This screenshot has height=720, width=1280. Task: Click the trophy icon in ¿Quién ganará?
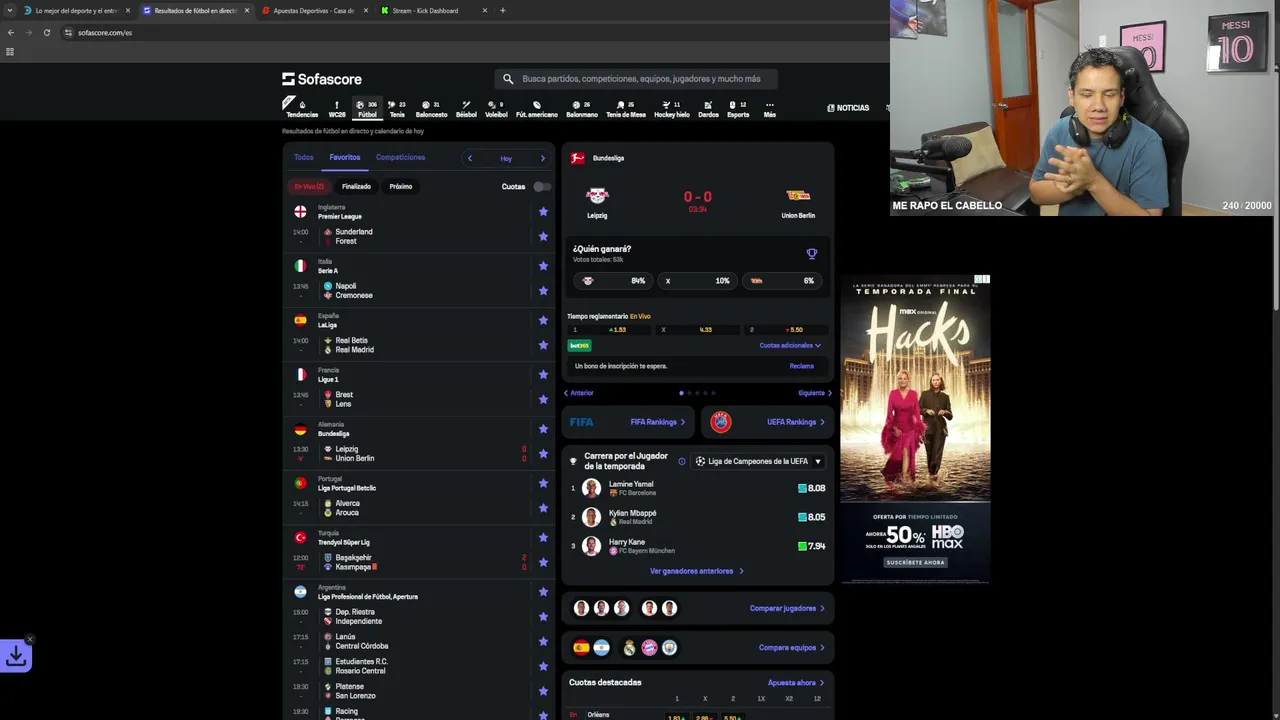click(x=812, y=254)
